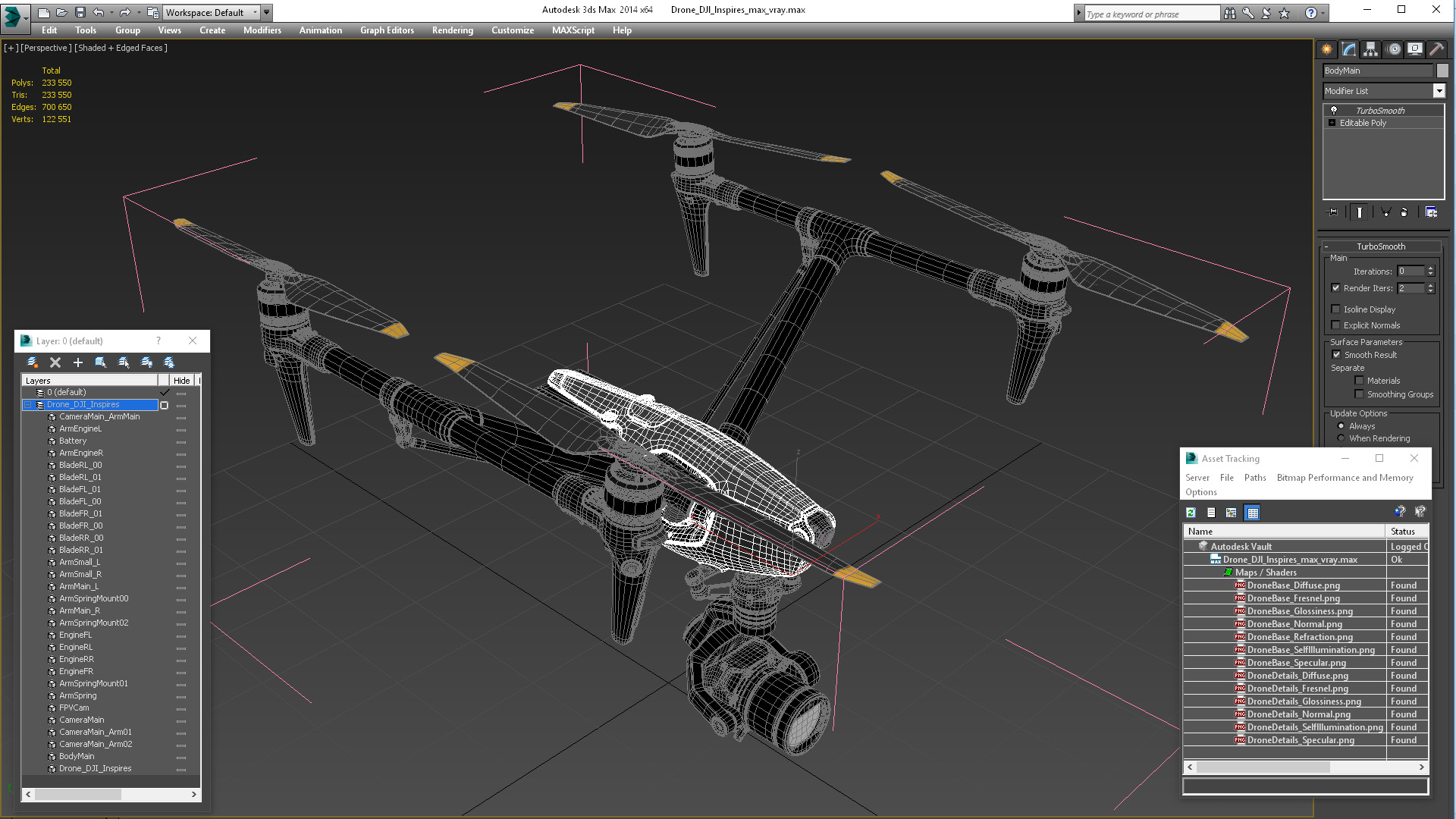
Task: Open the Rendering menu
Action: click(x=453, y=30)
